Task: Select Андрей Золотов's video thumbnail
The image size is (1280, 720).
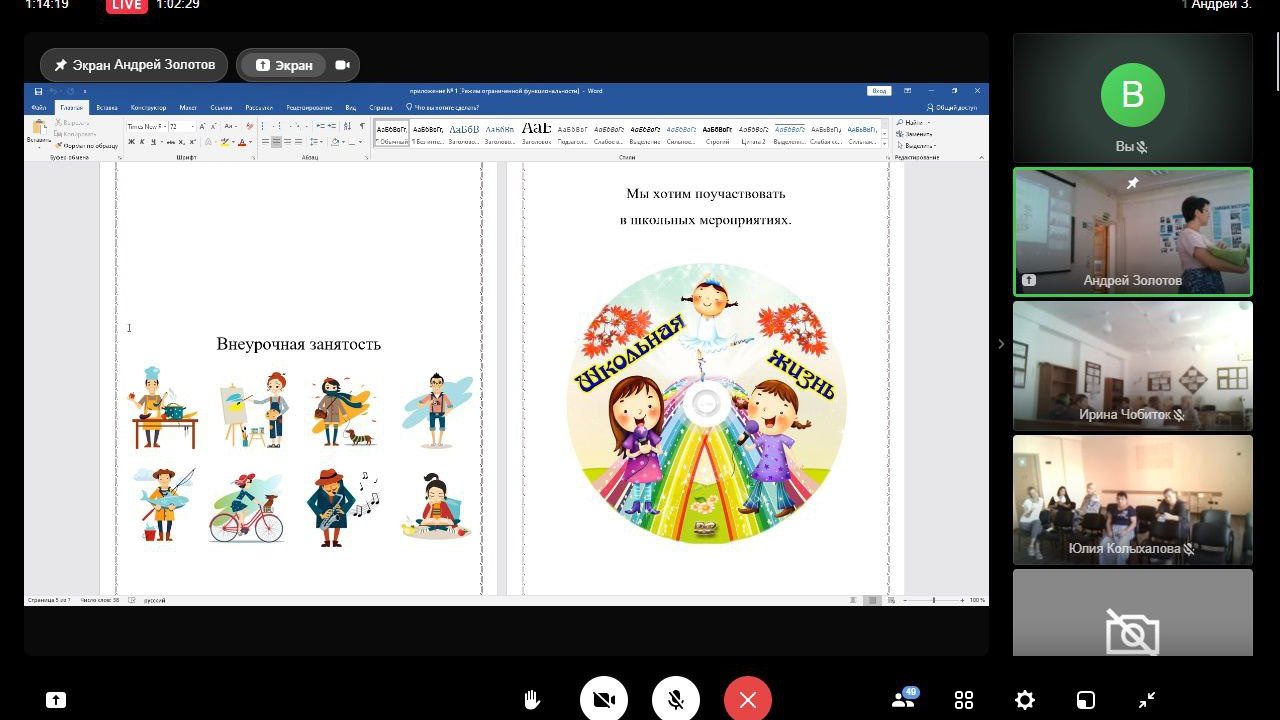Action: (x=1132, y=232)
